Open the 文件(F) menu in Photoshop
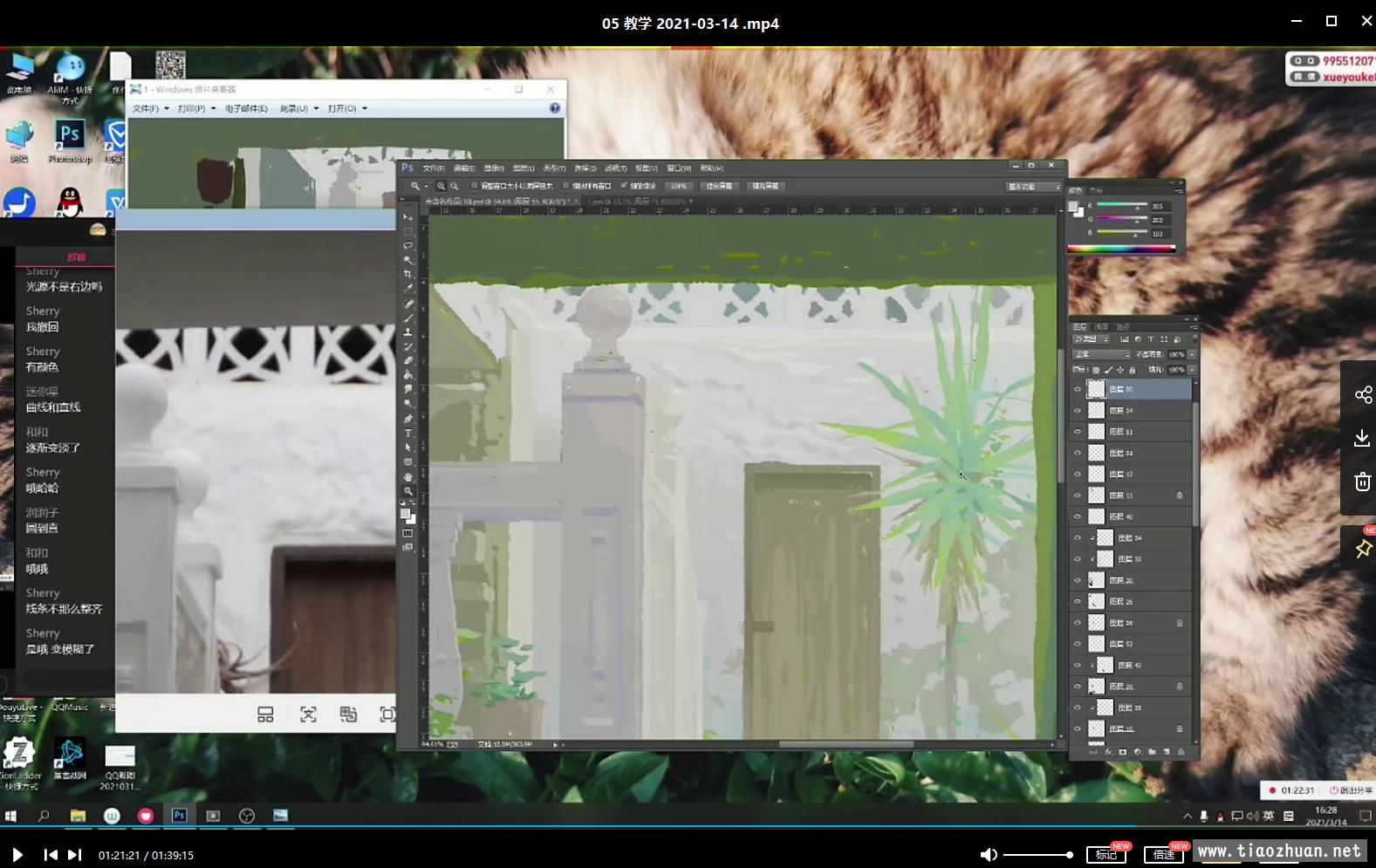Screen dimensions: 1376x868 [x=433, y=168]
